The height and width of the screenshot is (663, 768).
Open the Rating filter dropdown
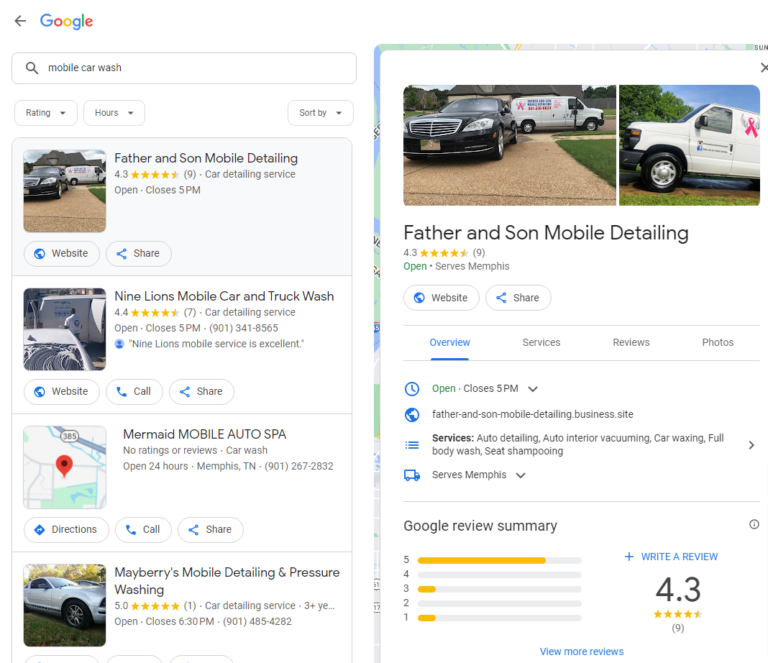[46, 113]
